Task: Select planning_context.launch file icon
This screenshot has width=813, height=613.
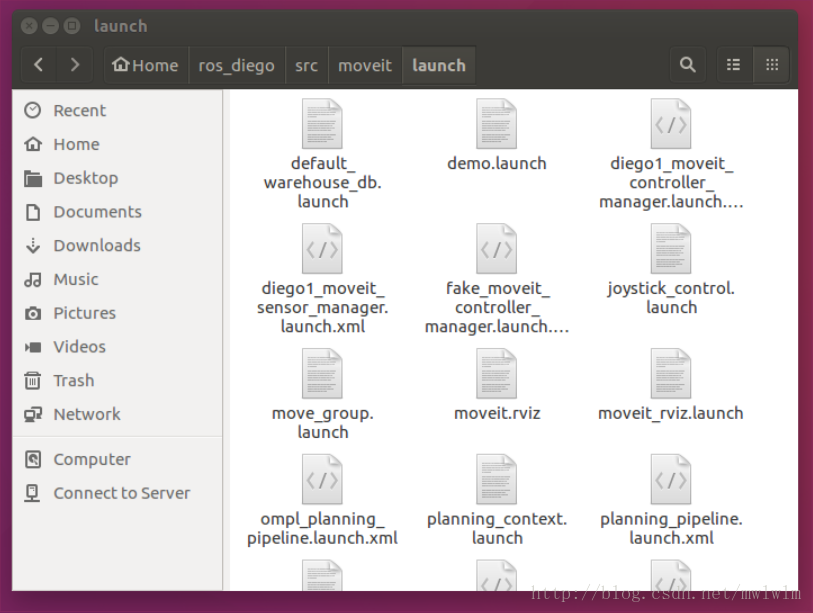Action: point(497,479)
